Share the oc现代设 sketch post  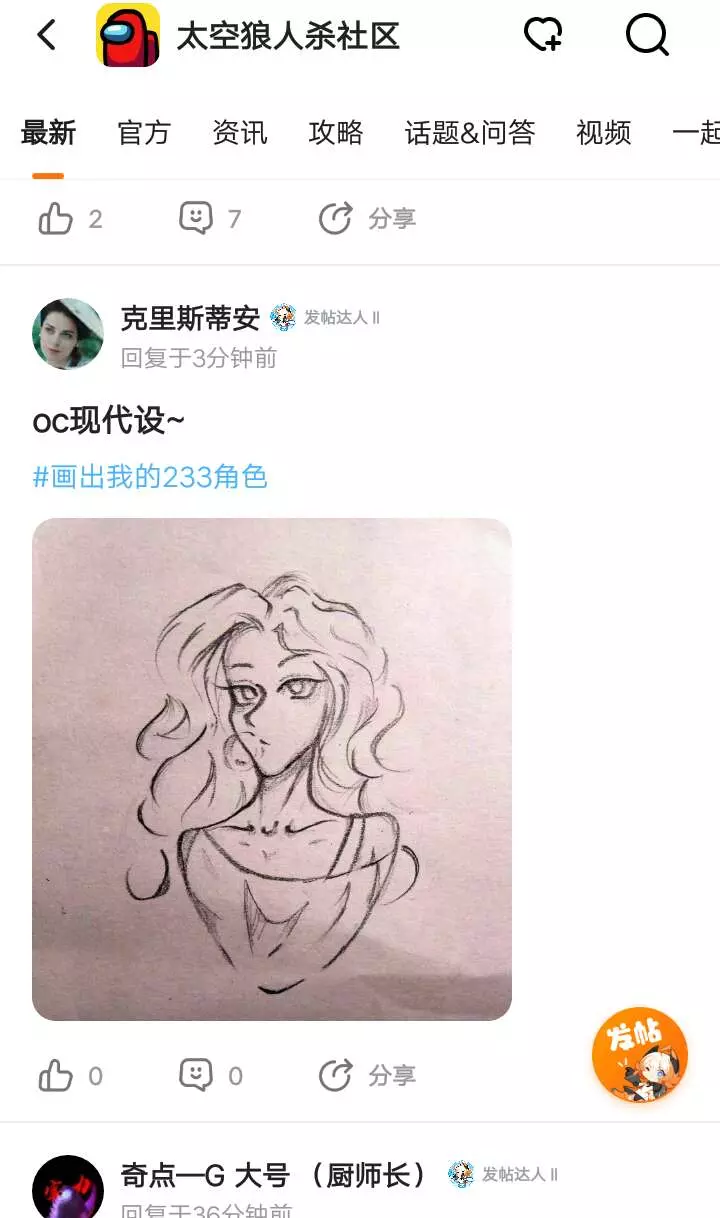367,1076
